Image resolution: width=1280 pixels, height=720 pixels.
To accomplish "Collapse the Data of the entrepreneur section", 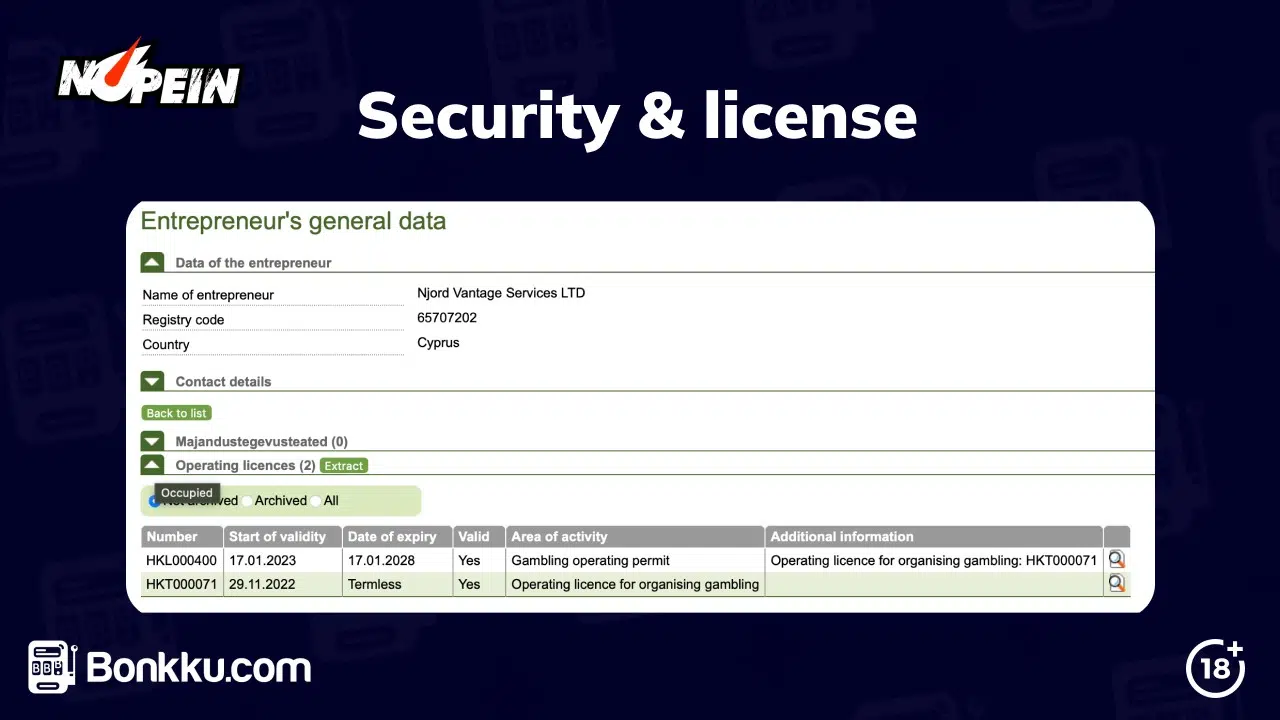I will click(152, 260).
